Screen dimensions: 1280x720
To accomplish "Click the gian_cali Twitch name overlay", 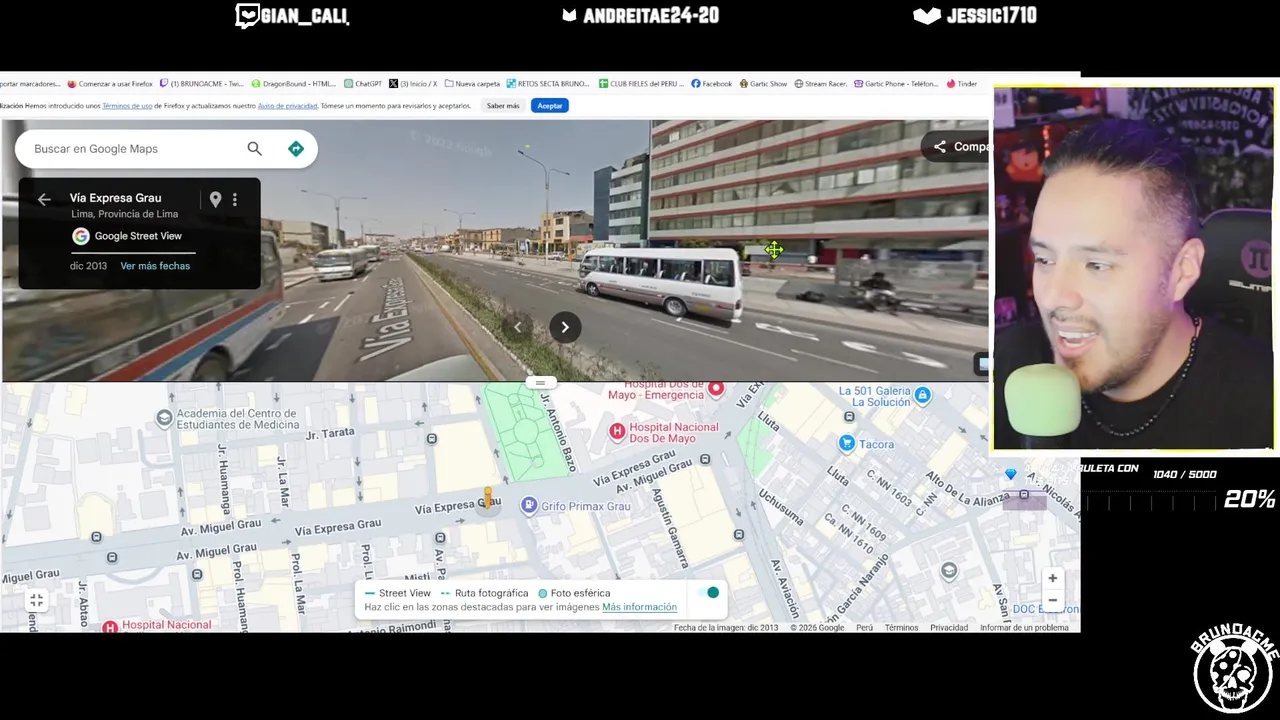I will click(x=291, y=15).
